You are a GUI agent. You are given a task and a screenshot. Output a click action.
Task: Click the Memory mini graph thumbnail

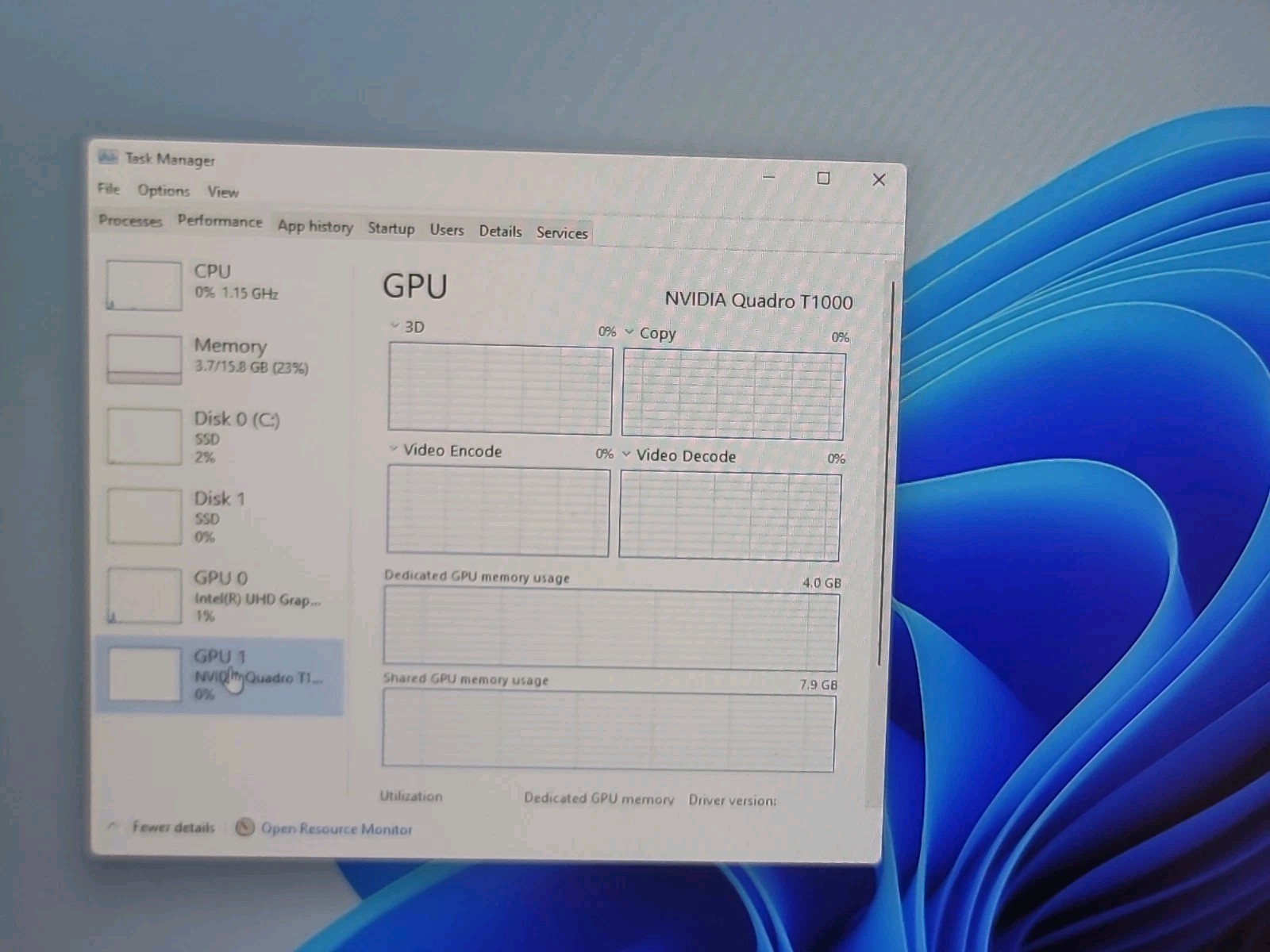pos(144,359)
